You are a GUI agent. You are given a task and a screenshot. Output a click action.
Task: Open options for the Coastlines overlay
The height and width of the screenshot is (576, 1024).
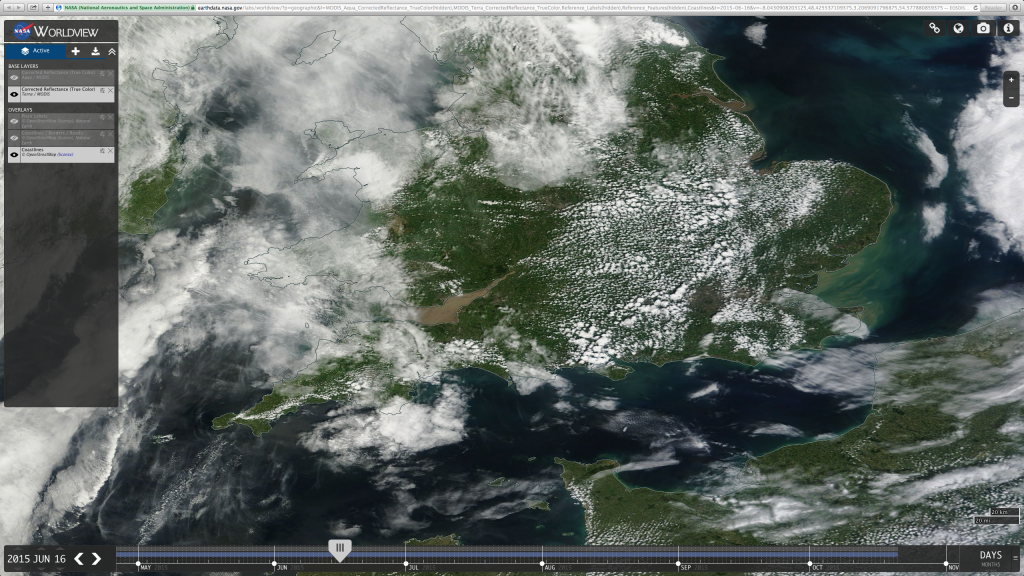pos(102,151)
